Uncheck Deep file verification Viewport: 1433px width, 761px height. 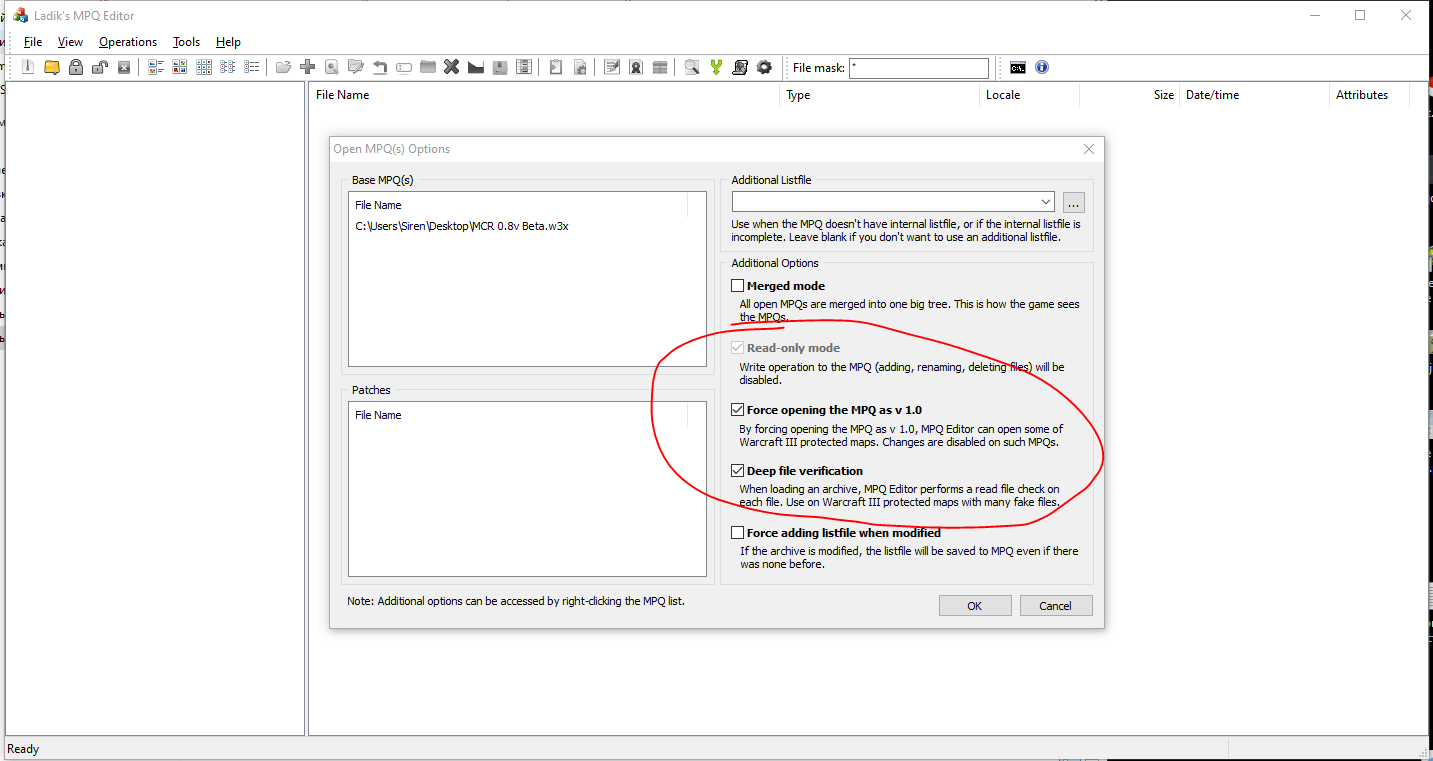click(x=738, y=471)
